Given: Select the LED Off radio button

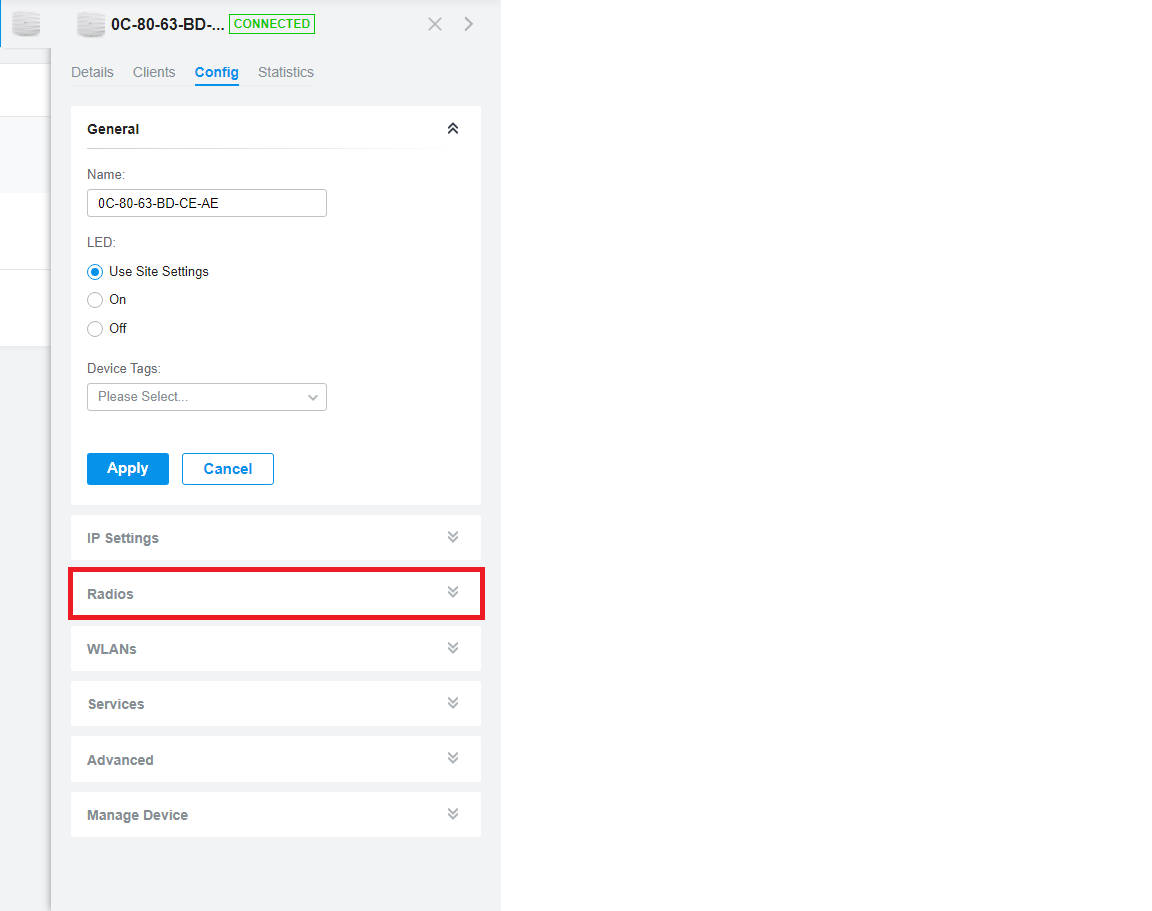Looking at the screenshot, I should click(95, 329).
